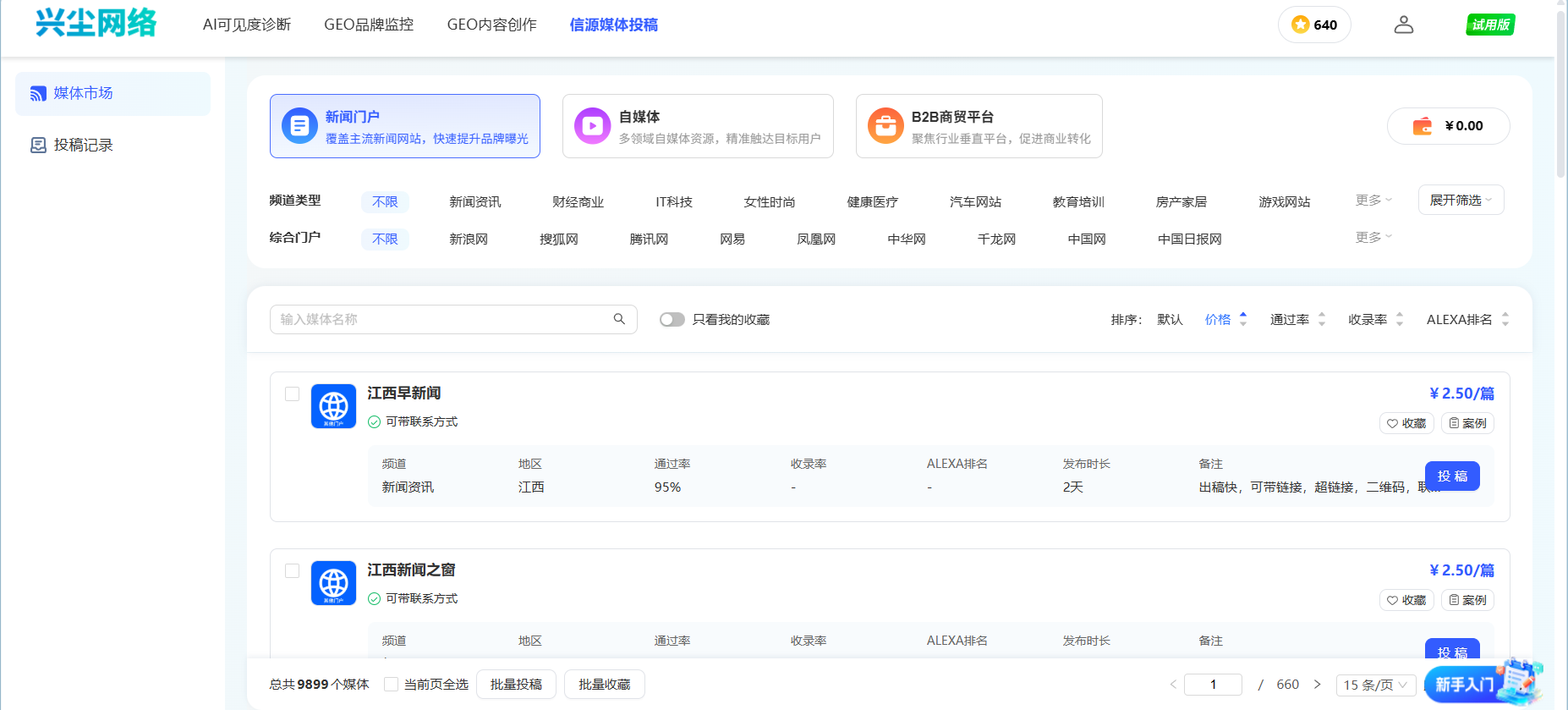Open the 展开筛选 dropdown

pos(1461,200)
